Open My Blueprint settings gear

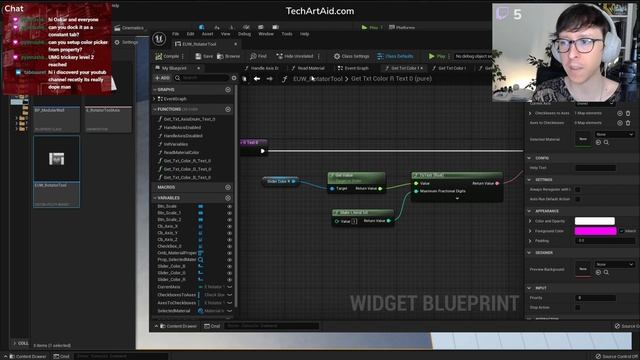click(234, 78)
